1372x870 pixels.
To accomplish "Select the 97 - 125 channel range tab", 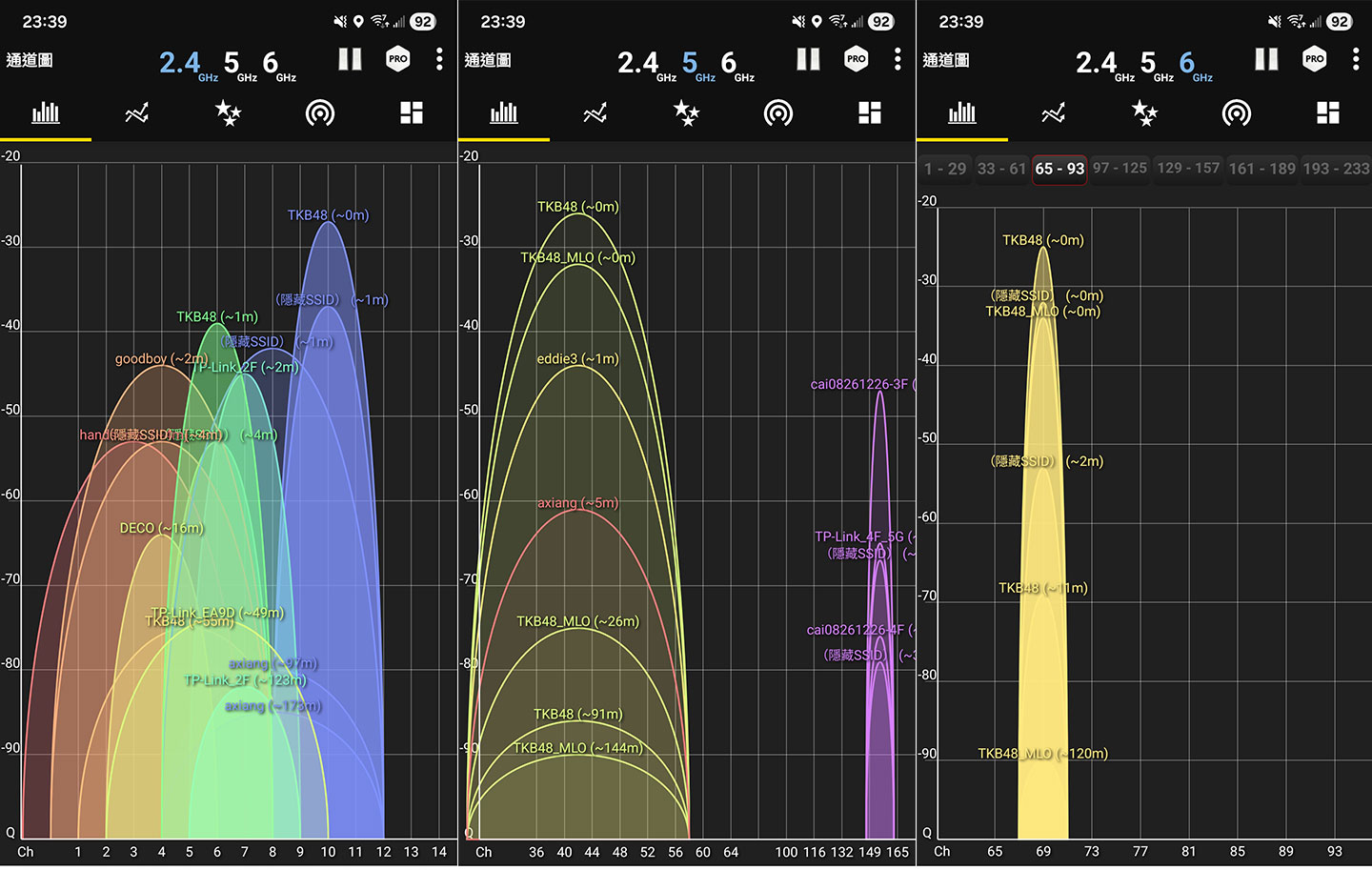I will 1120,169.
